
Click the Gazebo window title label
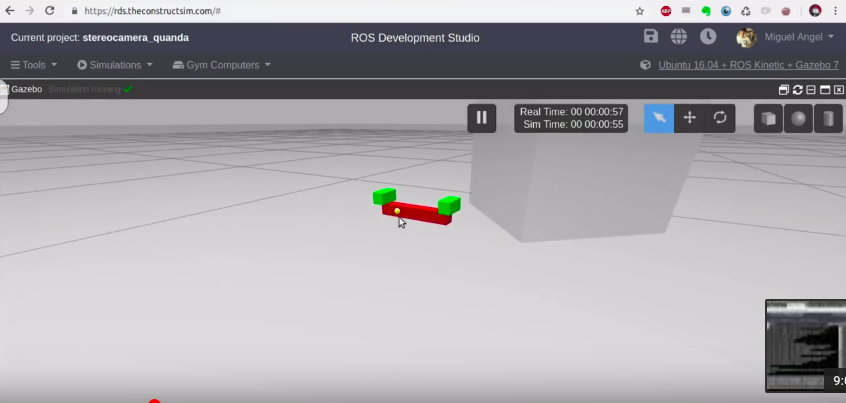[x=26, y=89]
